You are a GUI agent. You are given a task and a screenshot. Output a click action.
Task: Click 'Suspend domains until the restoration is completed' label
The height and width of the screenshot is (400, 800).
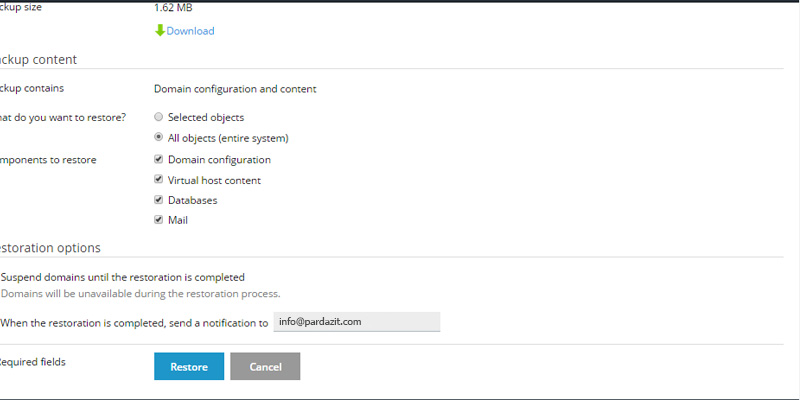[123, 277]
